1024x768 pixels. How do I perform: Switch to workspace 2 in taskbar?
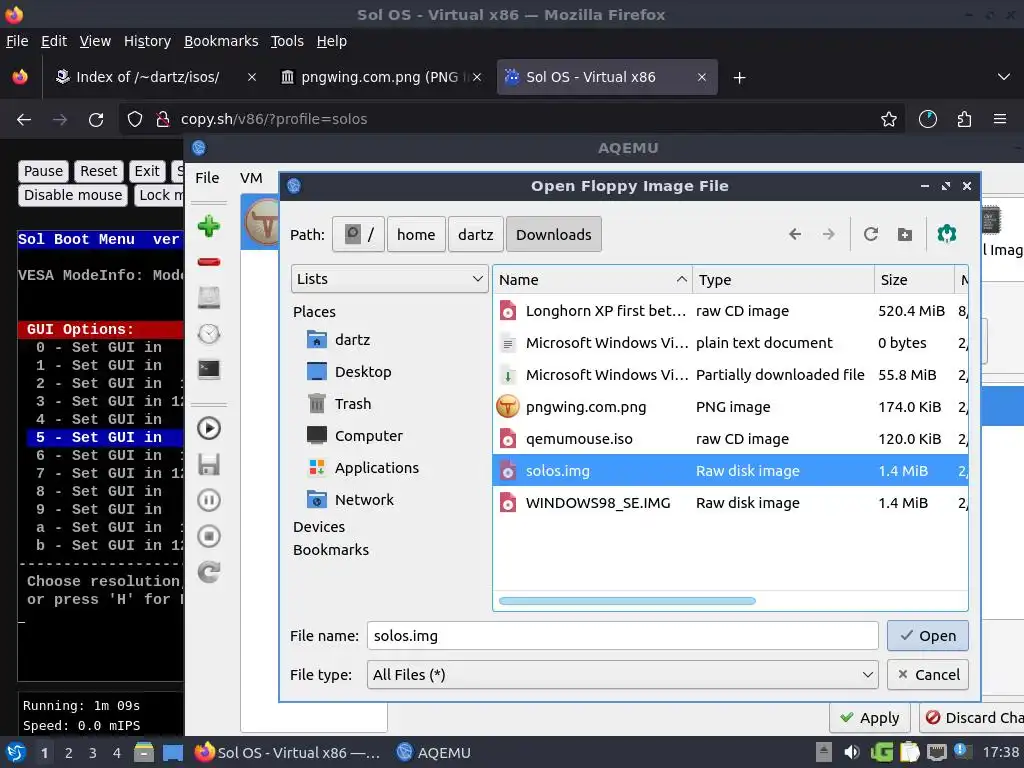tap(69, 753)
